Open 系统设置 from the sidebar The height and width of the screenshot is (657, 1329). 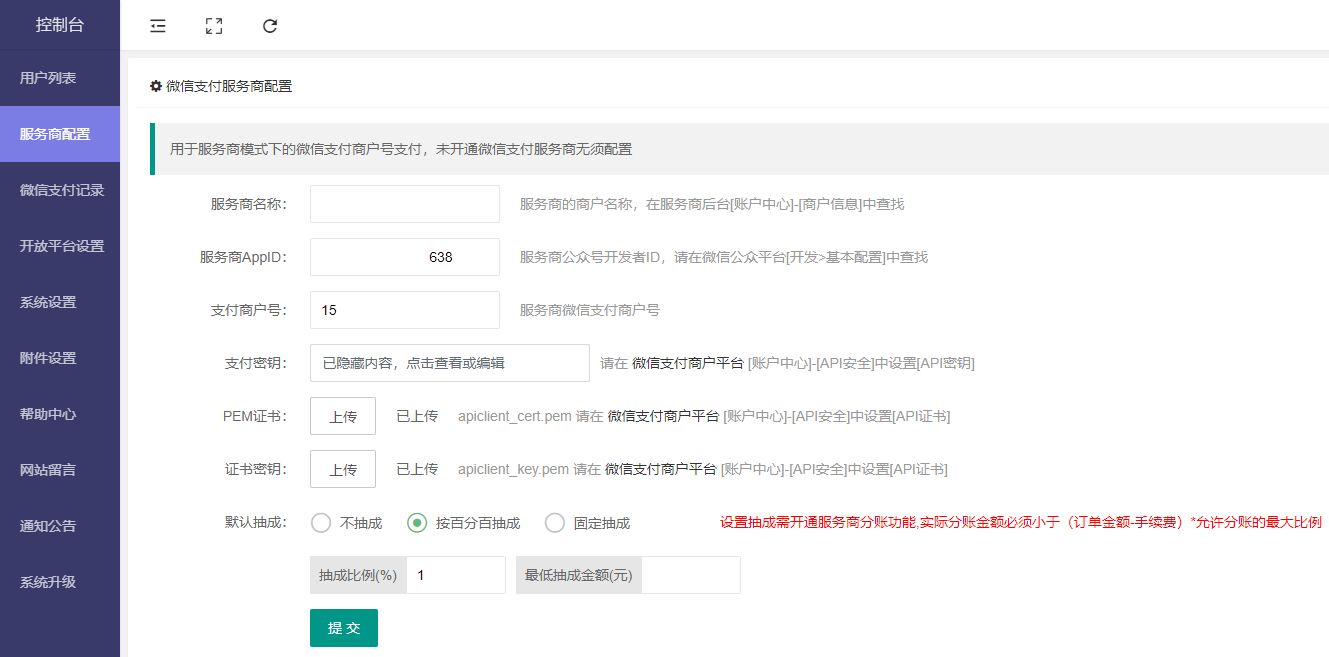pyautogui.click(x=48, y=302)
